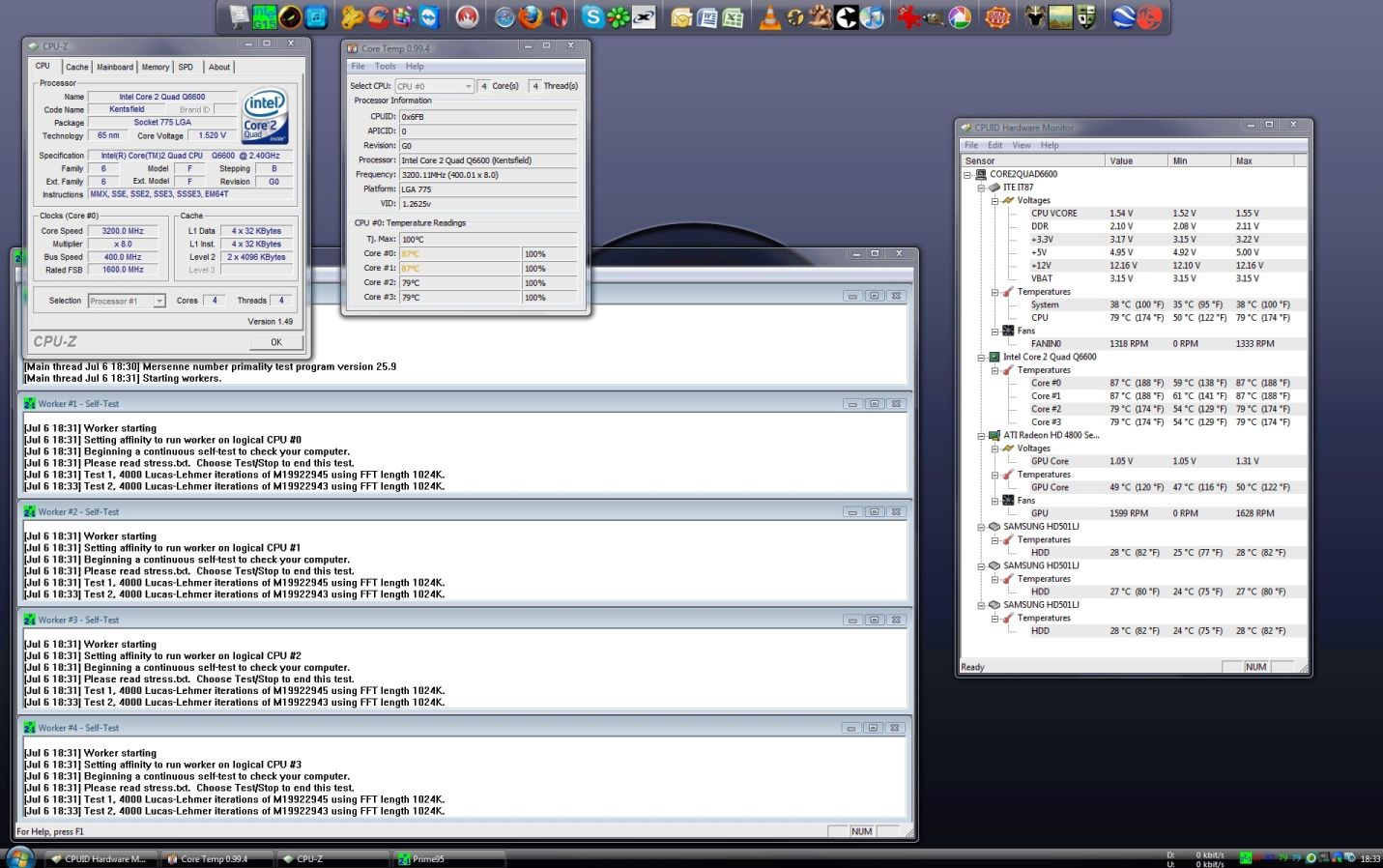Collapse the Intel Core 2 Quad Q6600 node
Screen dimensions: 1383x868
click(981, 357)
